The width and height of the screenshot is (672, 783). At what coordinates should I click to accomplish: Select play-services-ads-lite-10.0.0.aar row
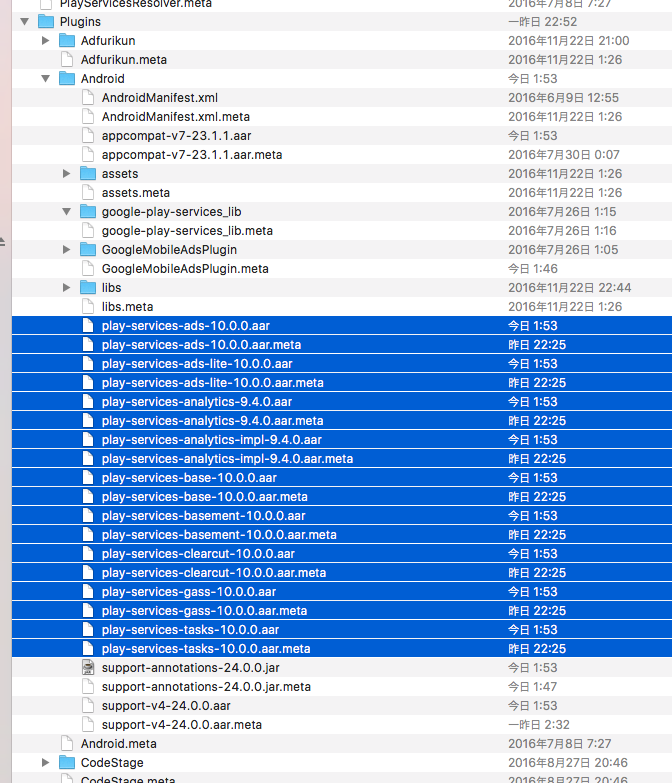[x=342, y=364]
